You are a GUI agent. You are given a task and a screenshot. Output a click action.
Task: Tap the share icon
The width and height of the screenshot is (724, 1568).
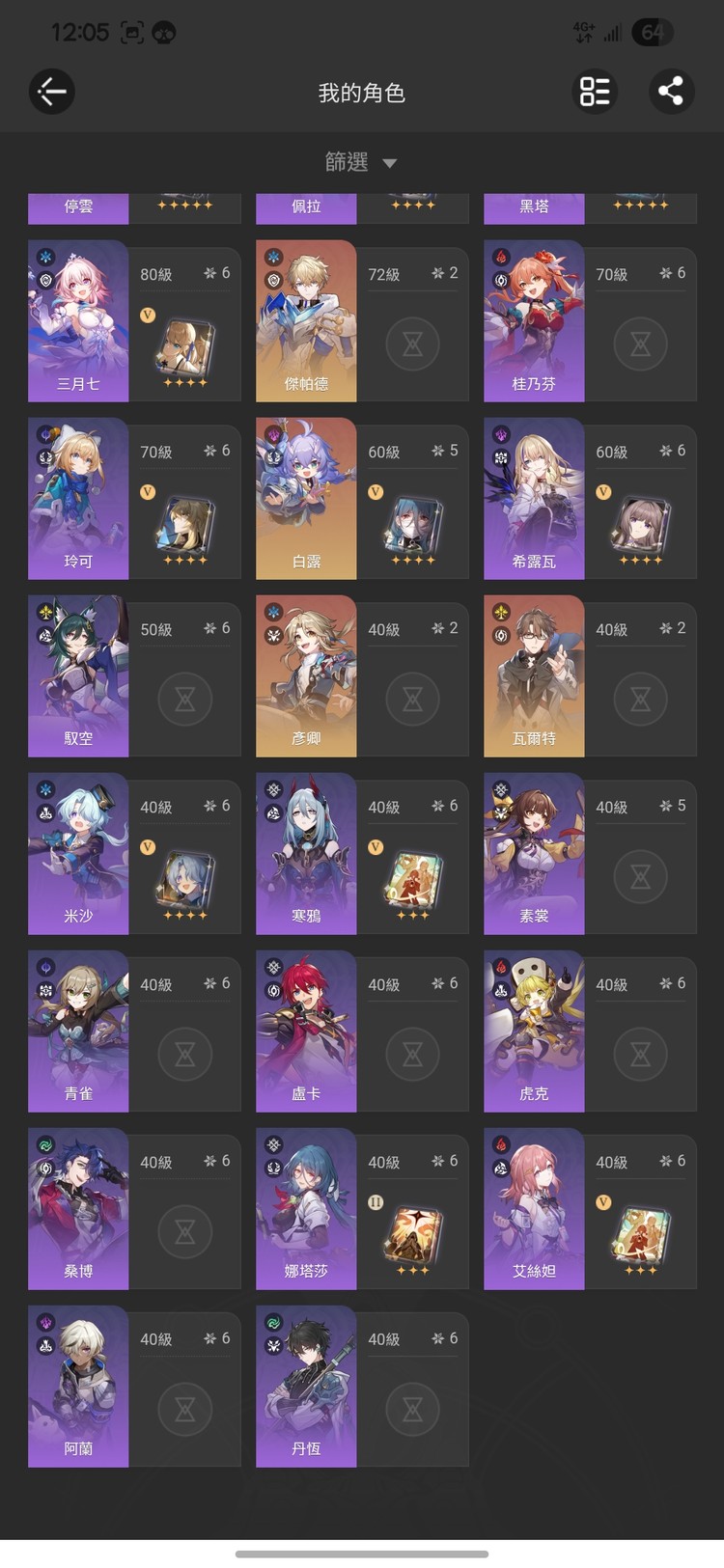pos(671,92)
